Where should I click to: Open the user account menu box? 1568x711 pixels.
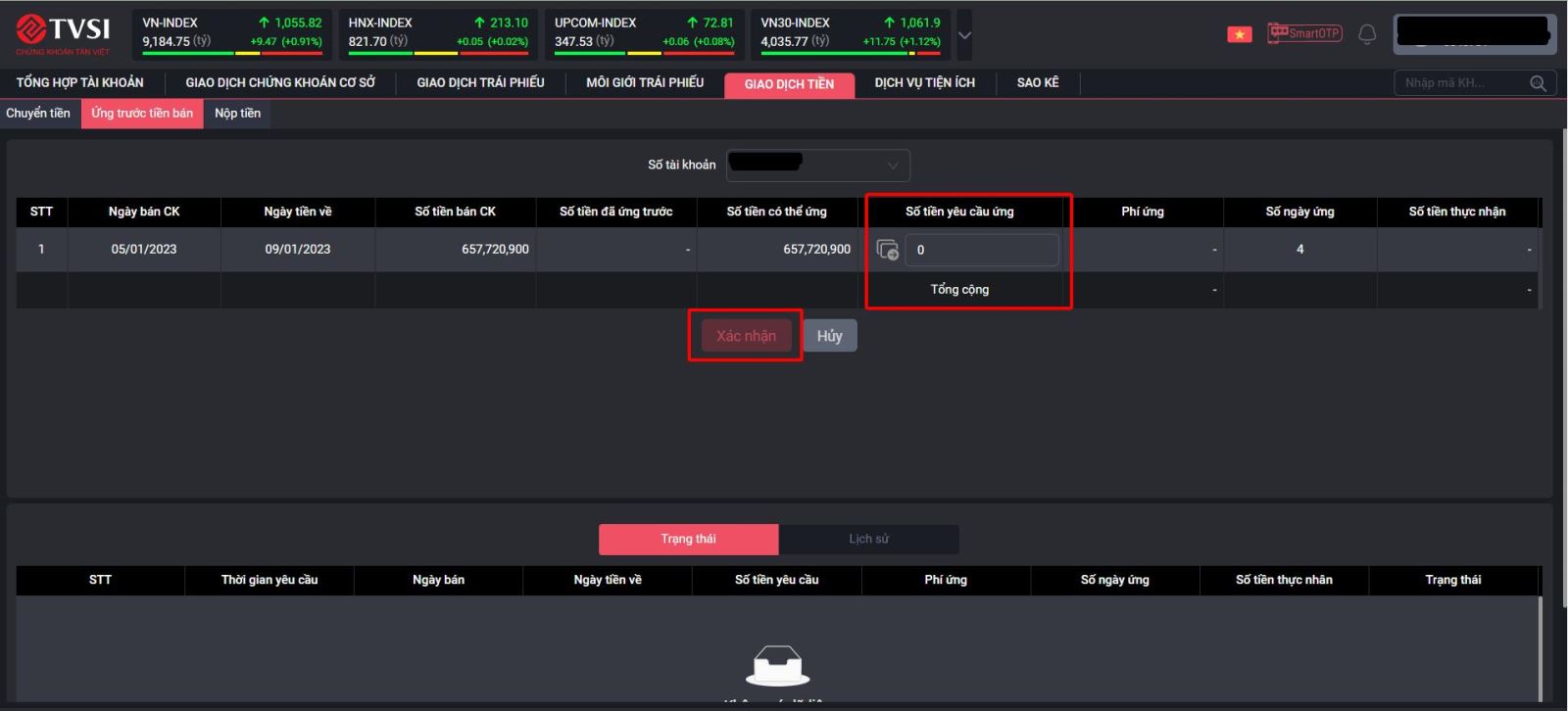1473,34
